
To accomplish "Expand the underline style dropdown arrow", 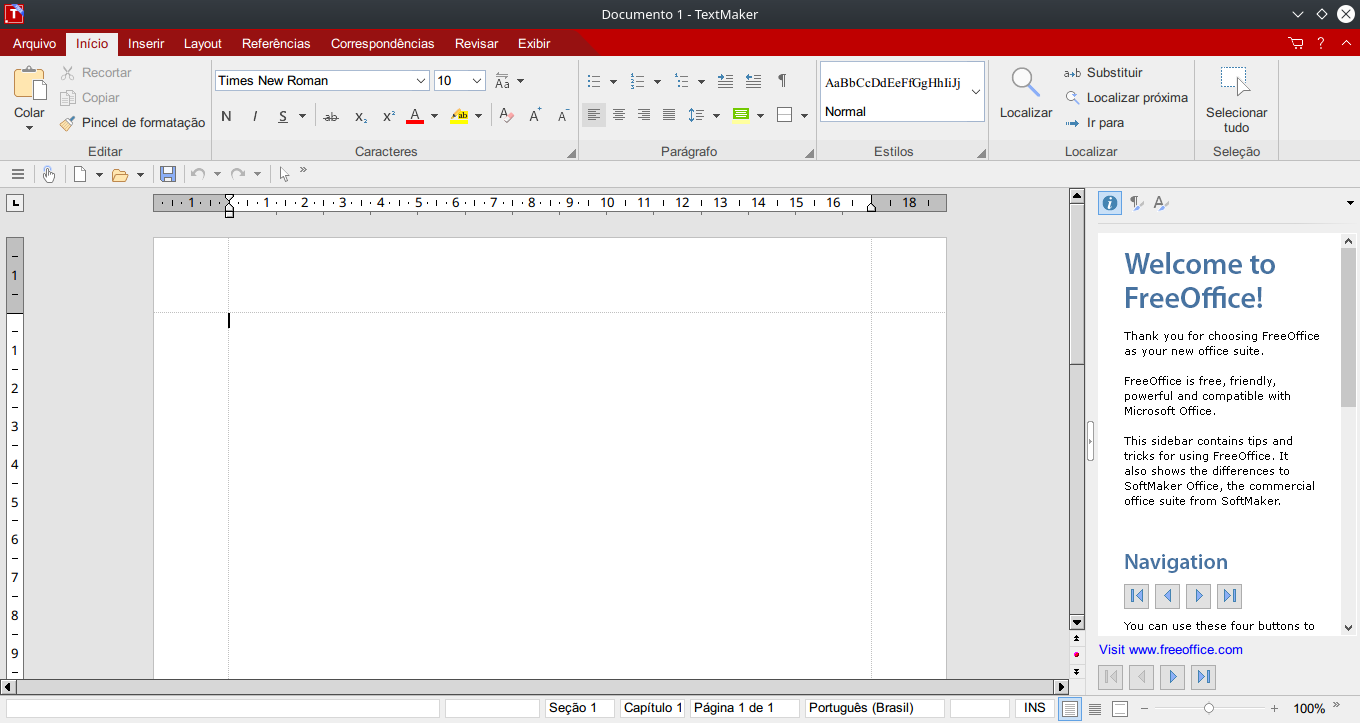I will coord(302,116).
